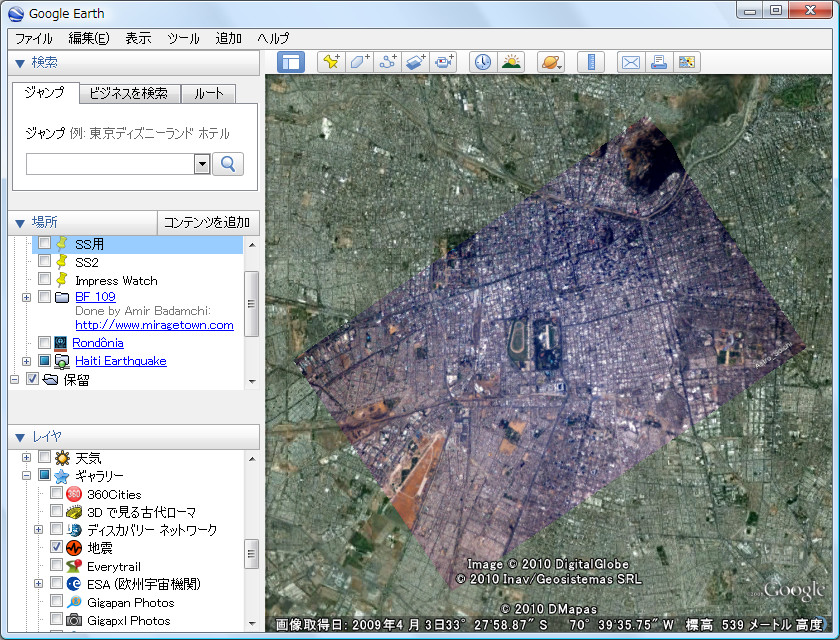Viewport: 840px width, 640px height.
Task: Select the ruler measurement tool
Action: pos(590,62)
